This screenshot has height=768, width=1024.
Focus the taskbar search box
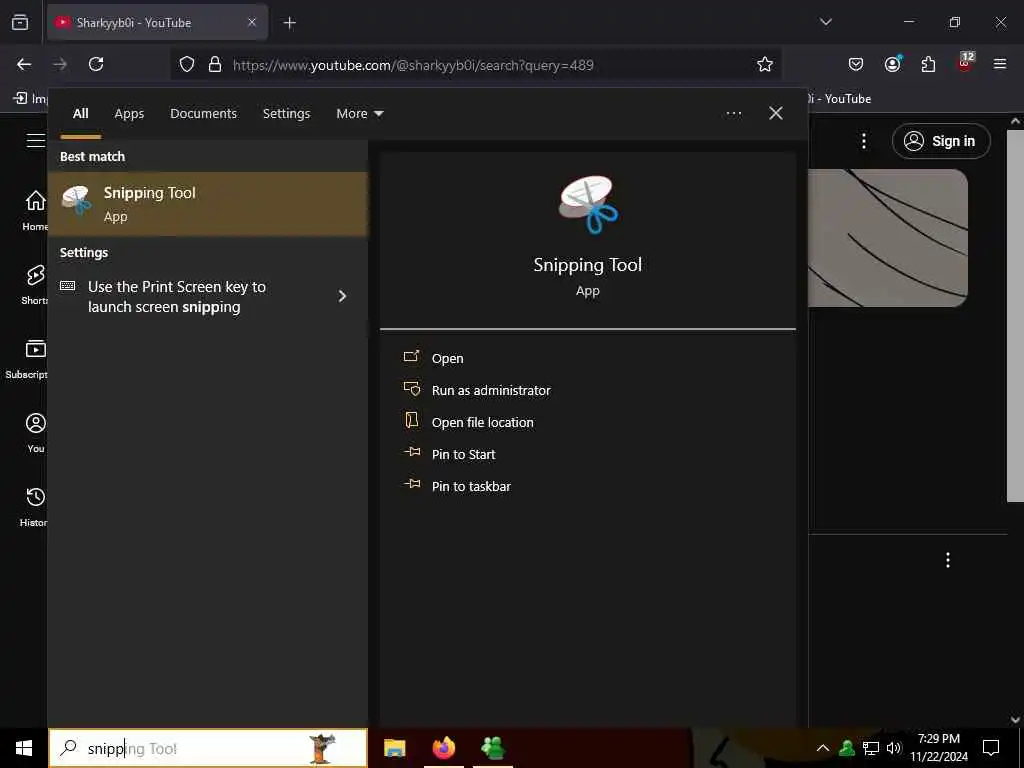208,748
